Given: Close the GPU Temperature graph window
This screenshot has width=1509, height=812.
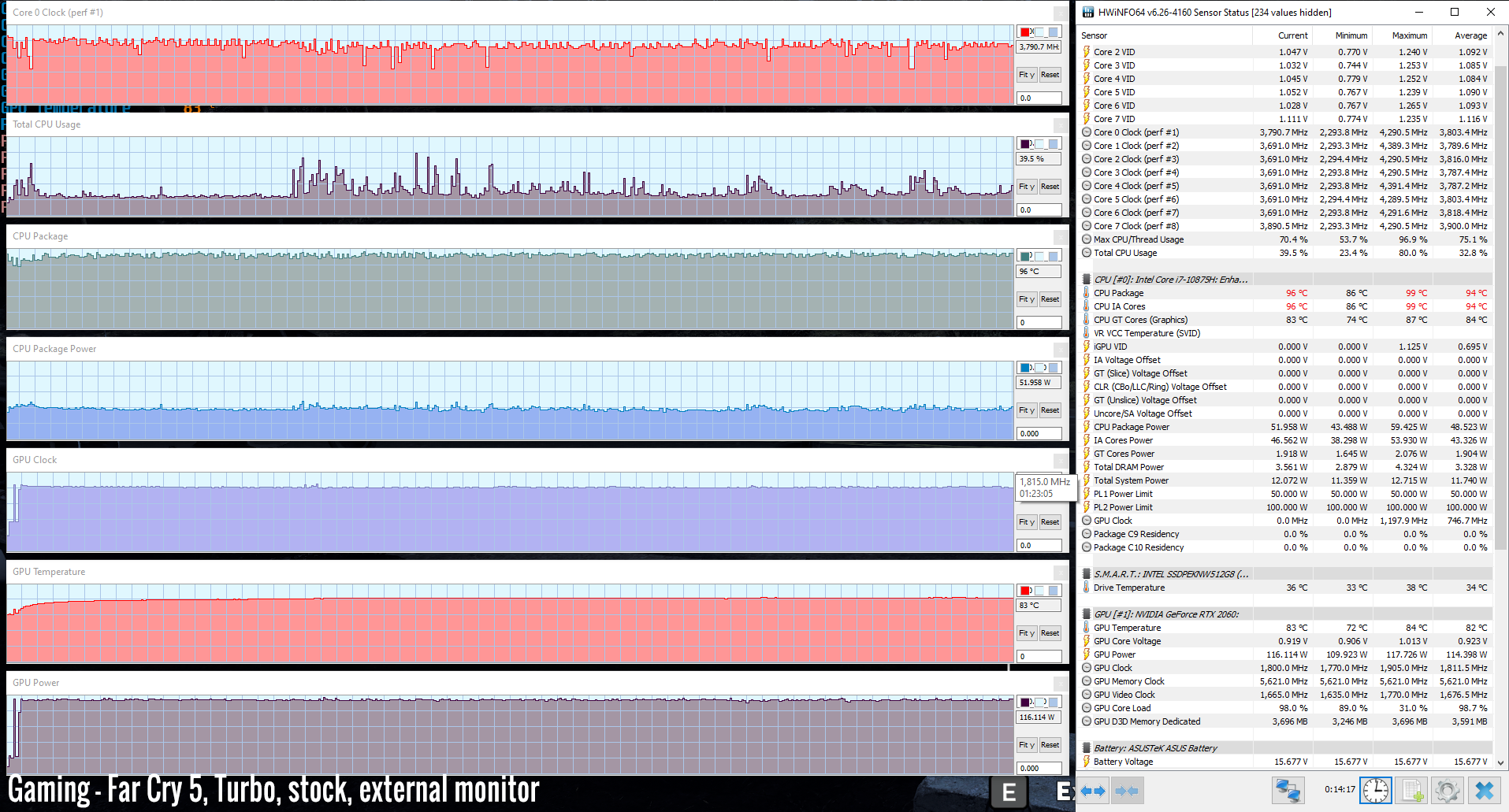Looking at the screenshot, I should pyautogui.click(x=1061, y=572).
